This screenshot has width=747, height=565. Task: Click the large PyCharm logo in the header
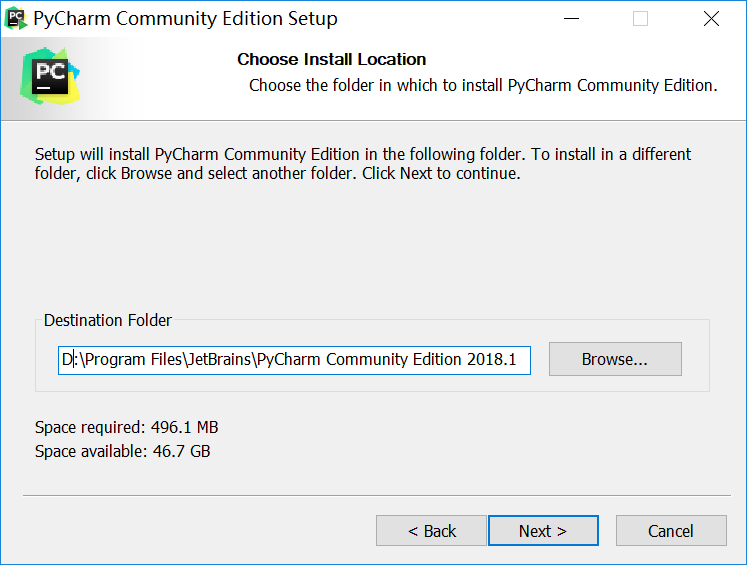click(49, 76)
